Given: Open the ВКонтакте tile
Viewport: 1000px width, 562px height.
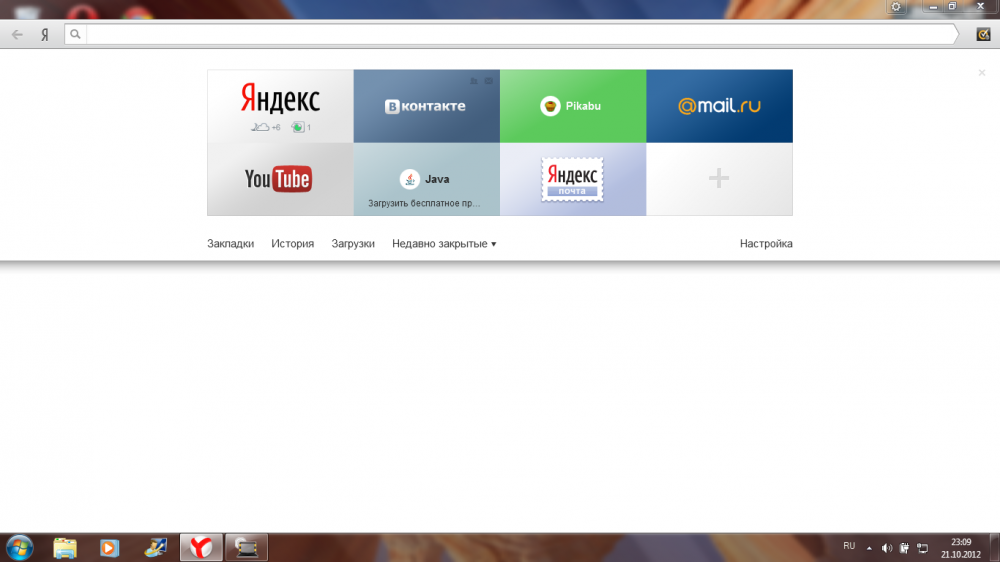Looking at the screenshot, I should click(427, 106).
